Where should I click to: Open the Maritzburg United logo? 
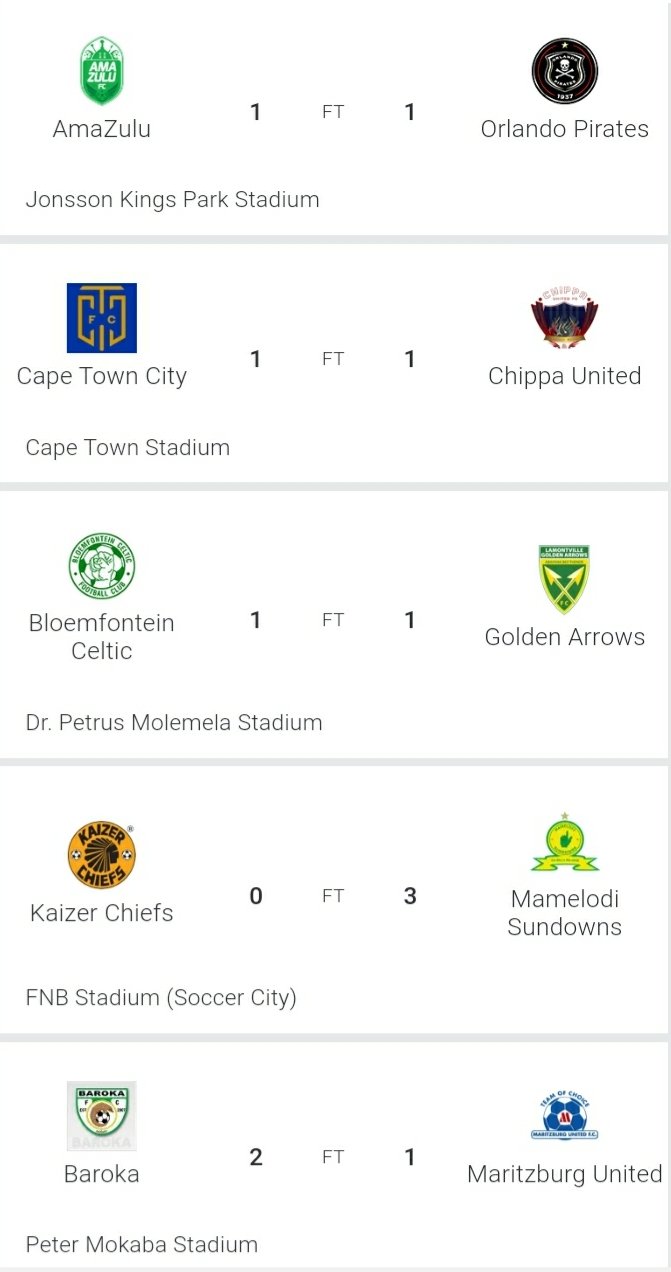(564, 1116)
